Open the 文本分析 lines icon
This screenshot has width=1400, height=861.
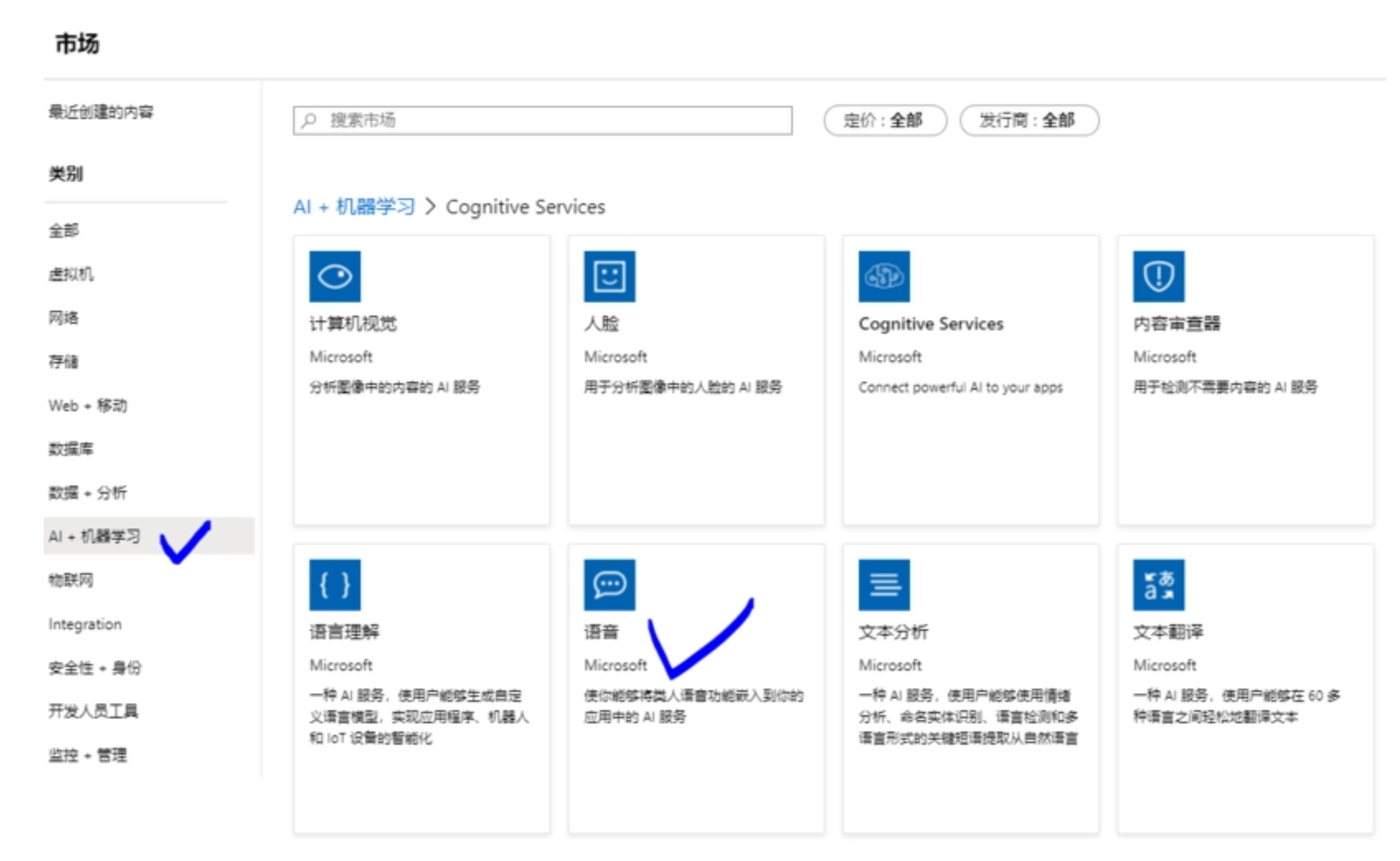(884, 584)
